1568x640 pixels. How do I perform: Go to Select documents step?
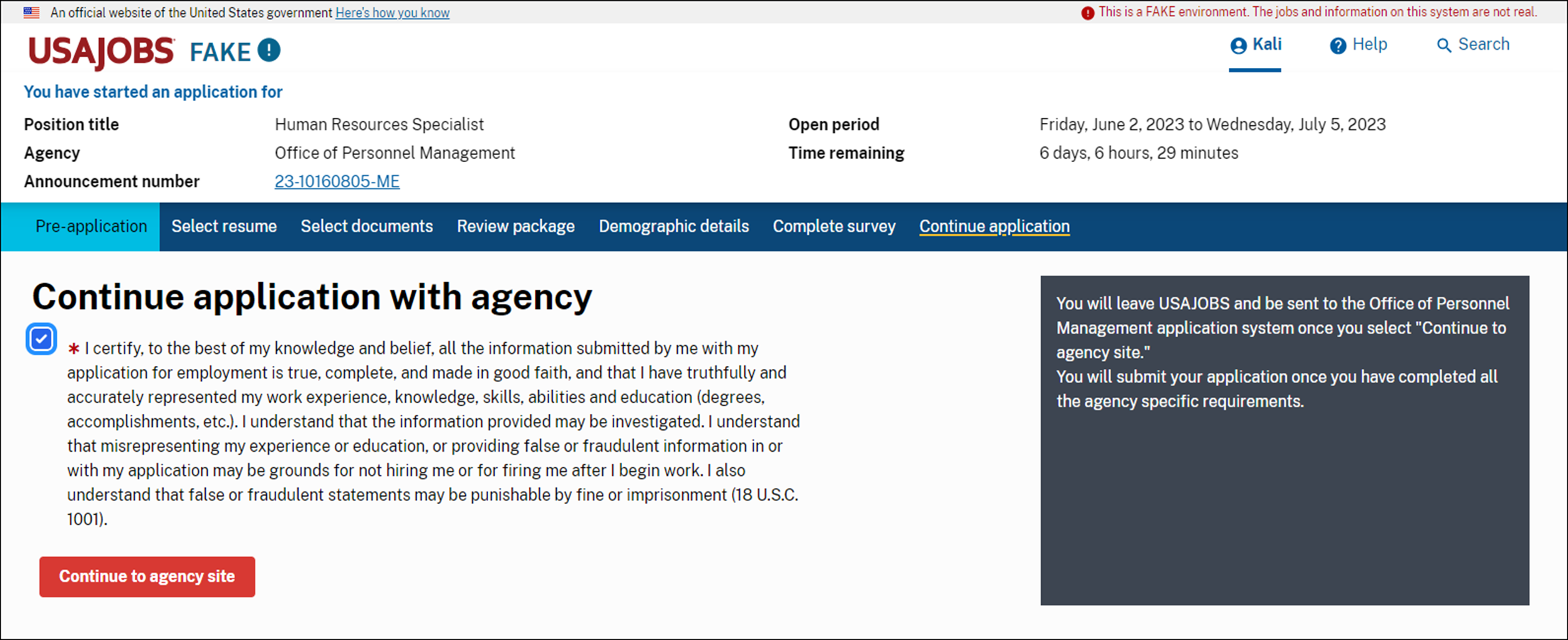click(x=367, y=226)
